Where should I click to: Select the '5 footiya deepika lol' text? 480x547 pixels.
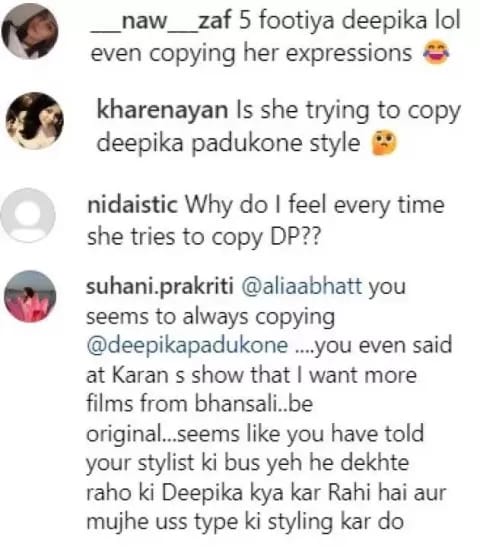tap(350, 20)
